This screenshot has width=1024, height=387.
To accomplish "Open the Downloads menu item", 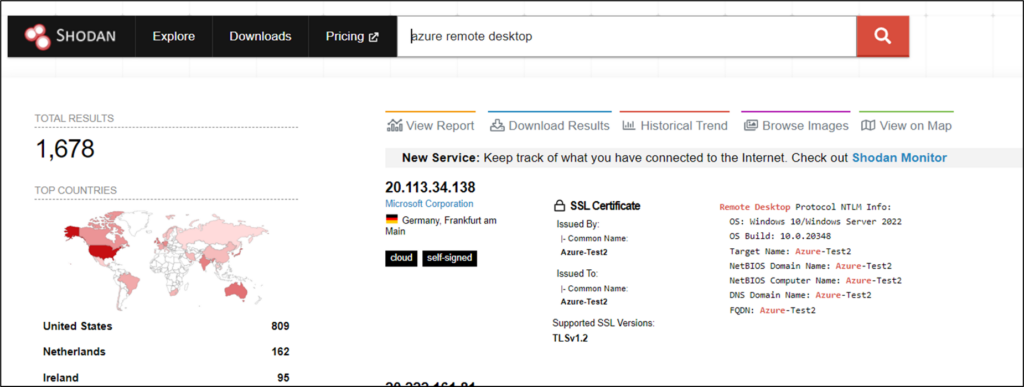I will coord(260,37).
